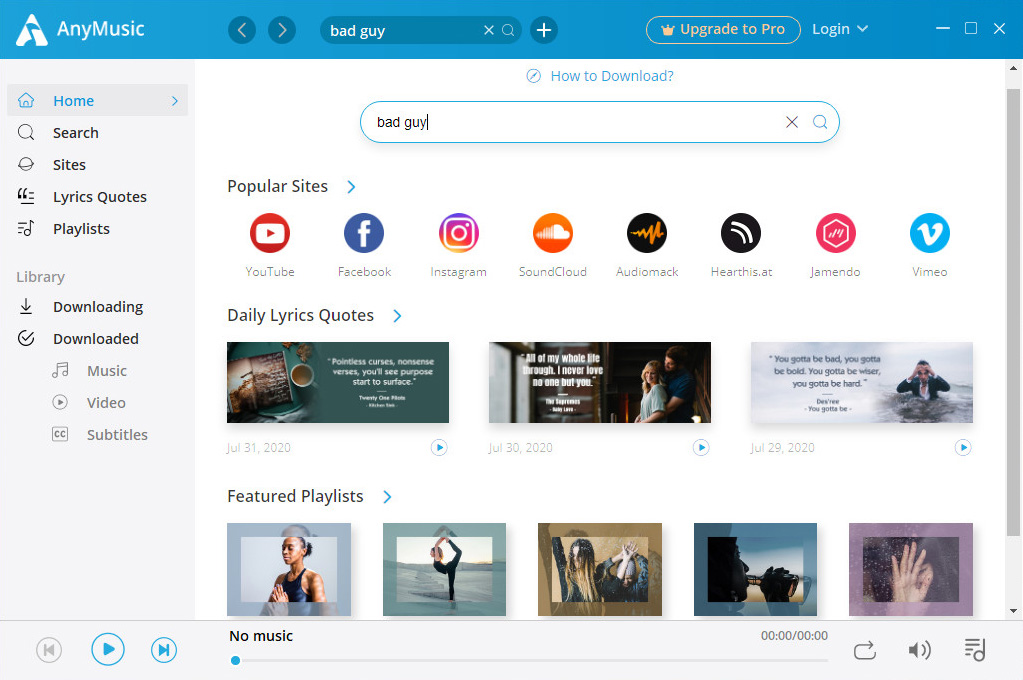
Task: Show downloaded Subtitles items
Action: tap(97, 435)
